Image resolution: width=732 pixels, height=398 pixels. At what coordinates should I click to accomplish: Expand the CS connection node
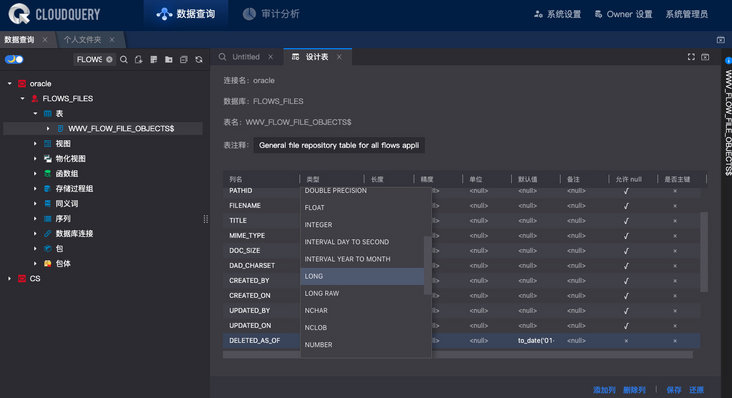pos(9,279)
